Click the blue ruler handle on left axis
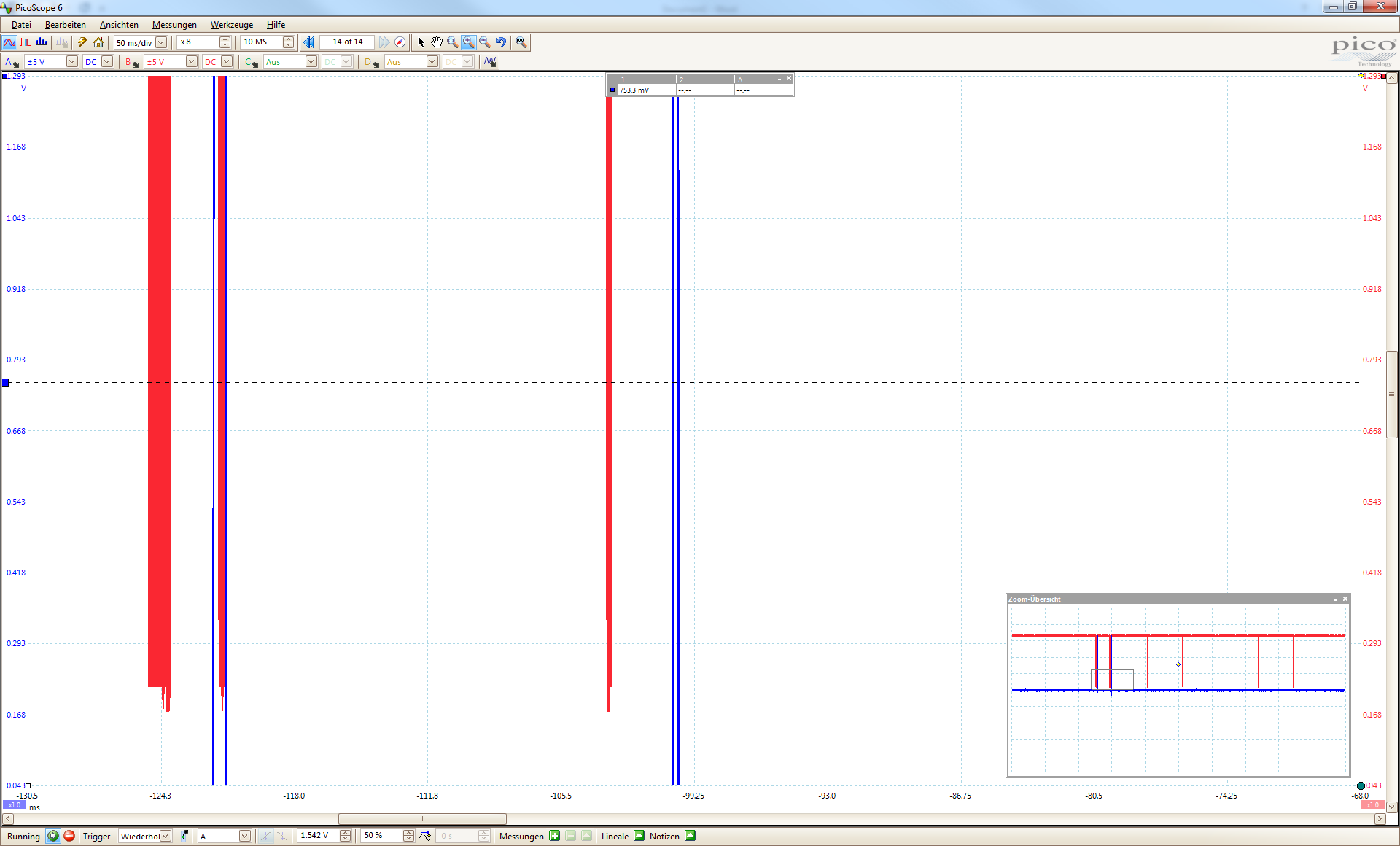This screenshot has width=1400, height=846. (6, 382)
